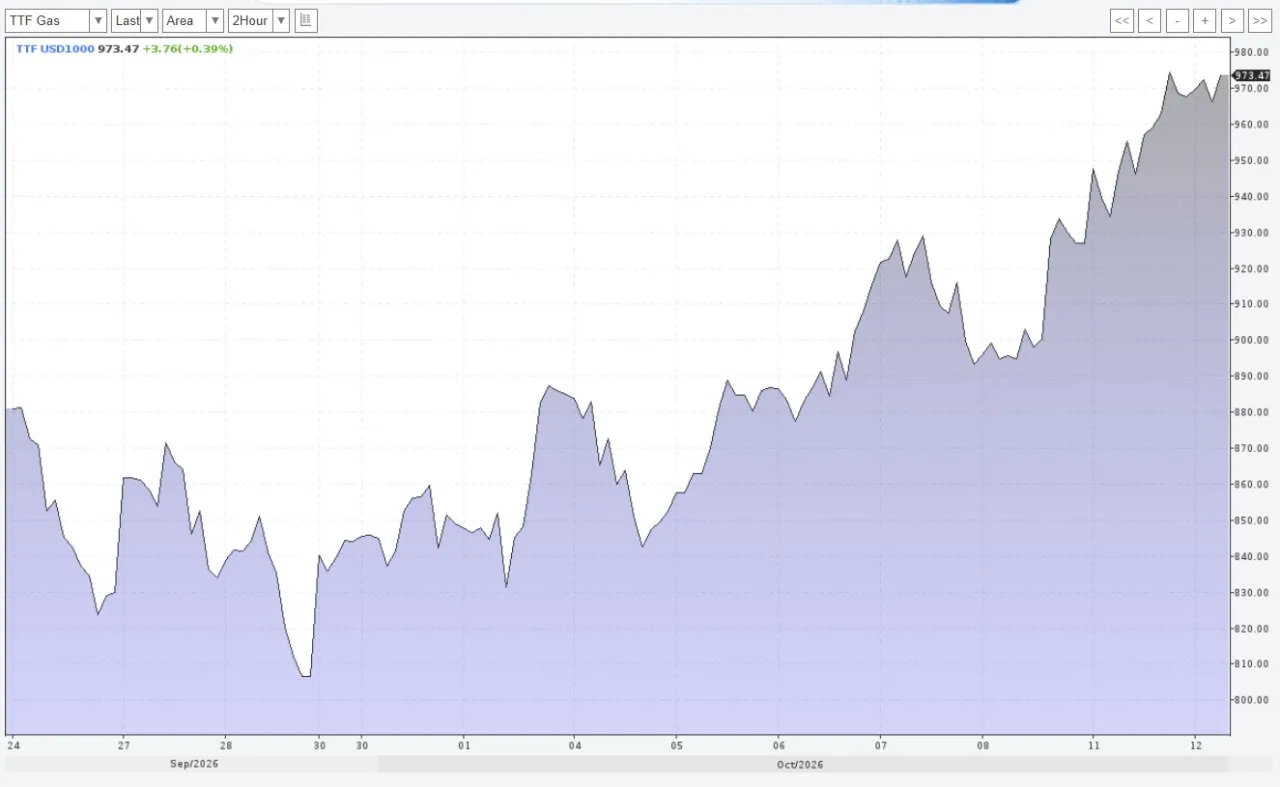This screenshot has width=1280, height=787.
Task: Step chart forward with > button
Action: click(1232, 20)
